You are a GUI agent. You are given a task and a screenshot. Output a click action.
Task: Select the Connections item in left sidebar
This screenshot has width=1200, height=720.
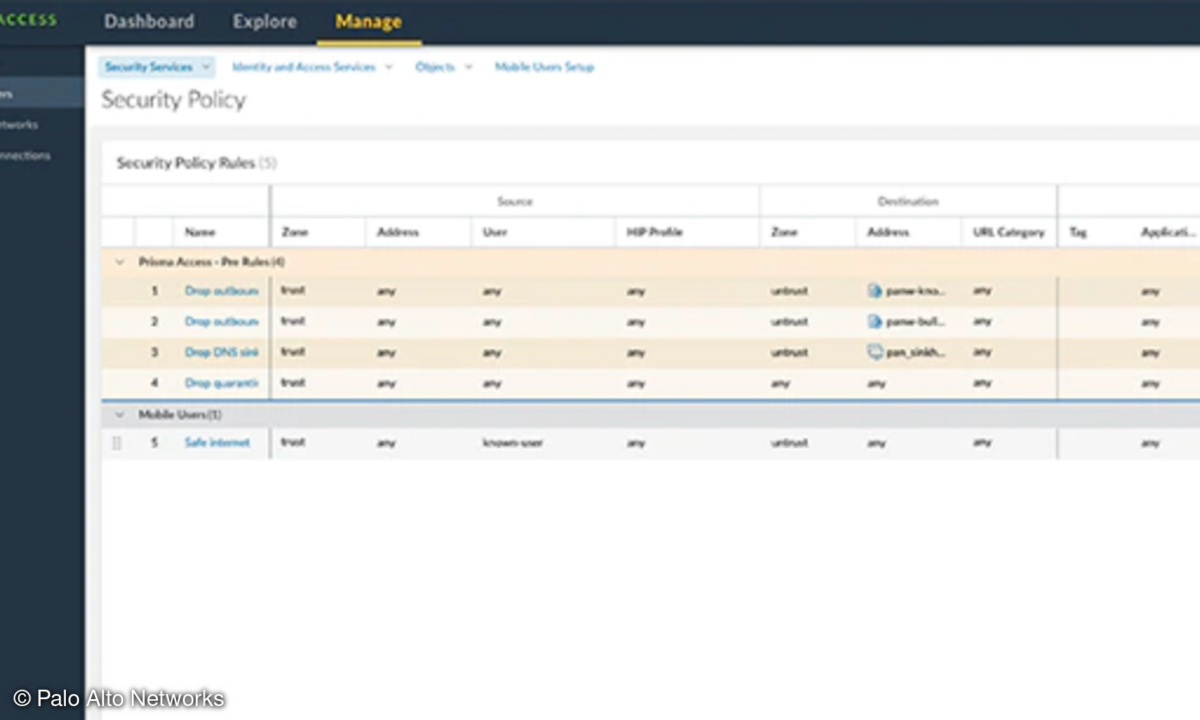pos(25,155)
